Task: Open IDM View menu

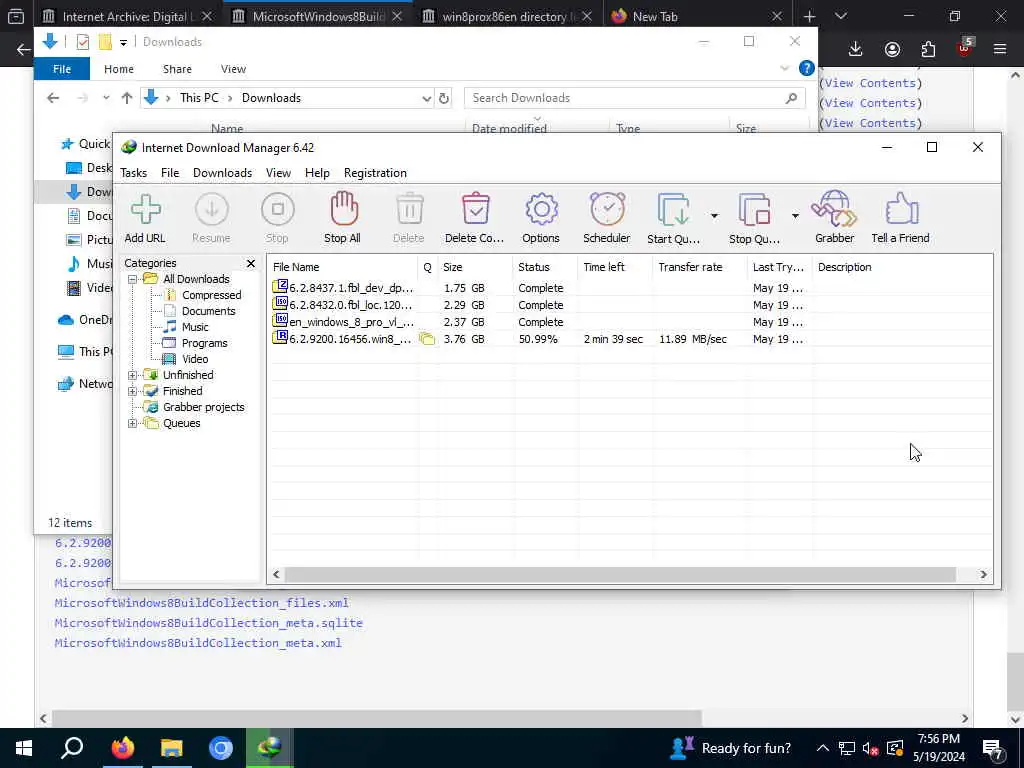Action: click(278, 173)
